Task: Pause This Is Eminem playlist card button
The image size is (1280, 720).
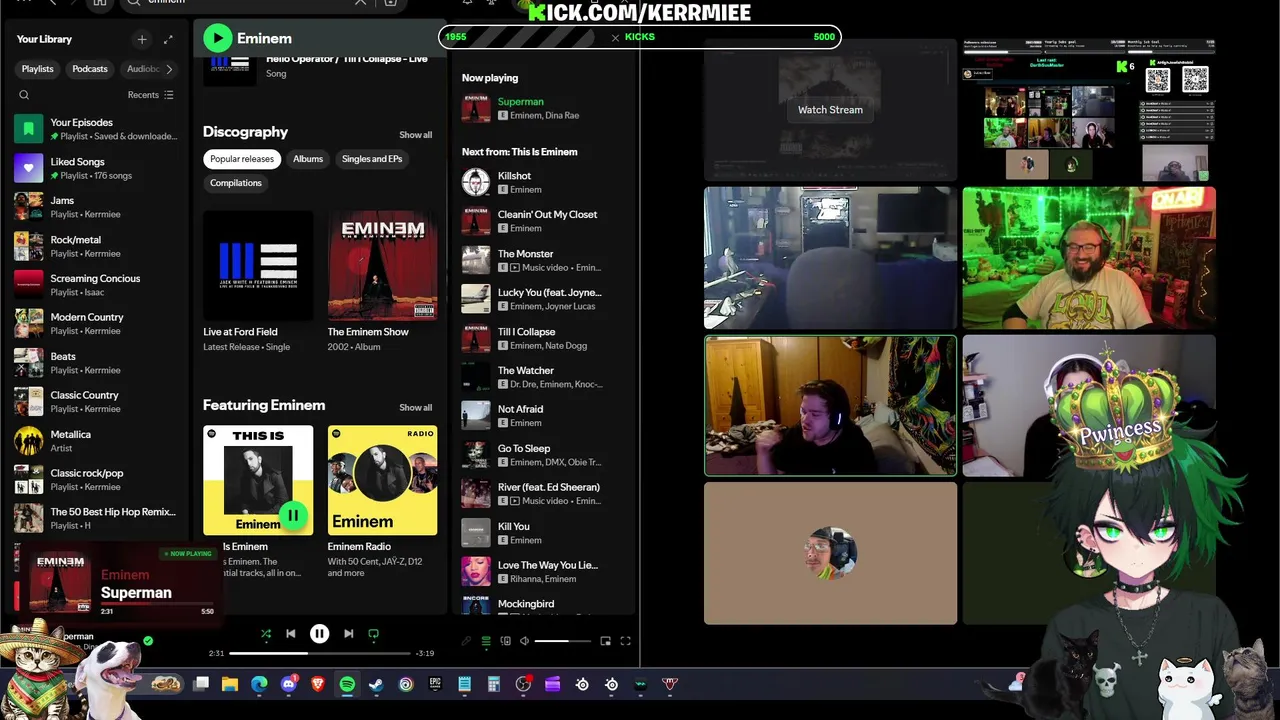Action: [x=292, y=516]
